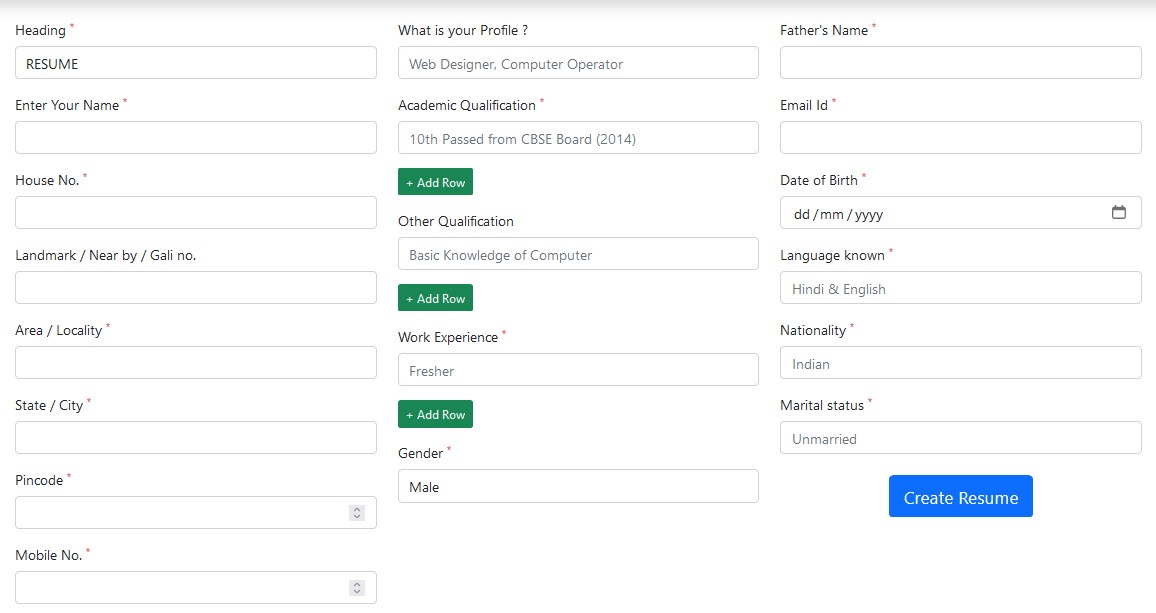Add a row under Academic Qualification
The height and width of the screenshot is (613, 1156).
pyautogui.click(x=435, y=182)
